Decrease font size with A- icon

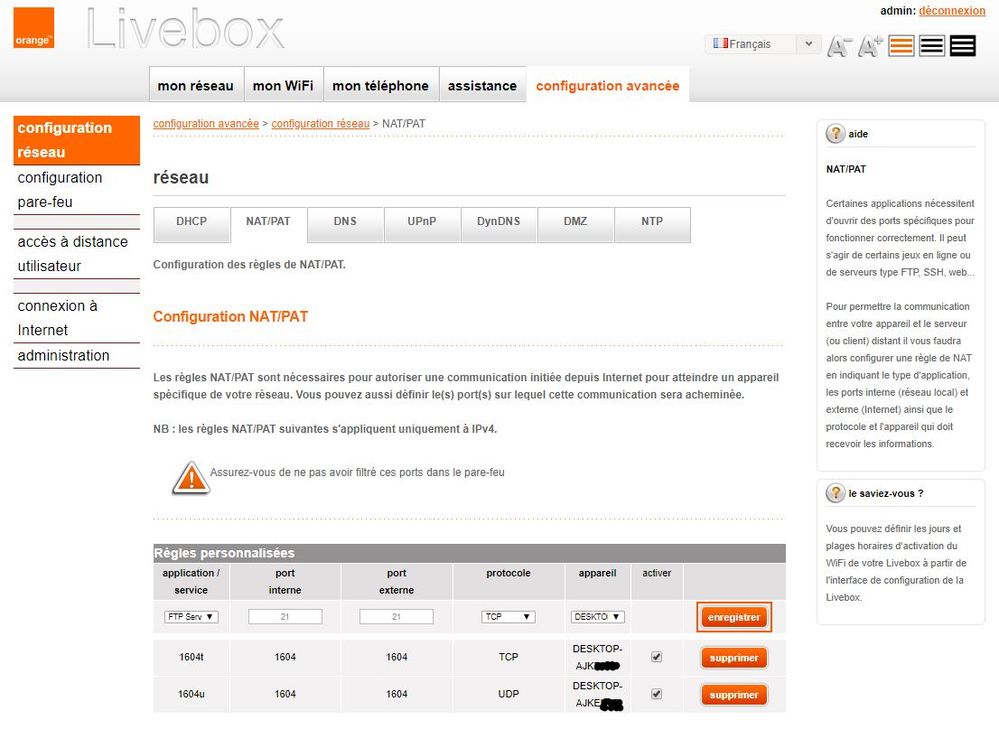click(x=838, y=46)
